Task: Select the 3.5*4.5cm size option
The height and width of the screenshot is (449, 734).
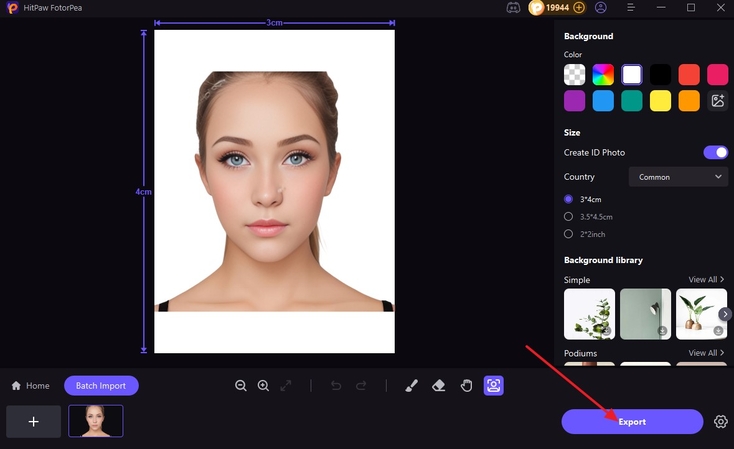Action: [x=588, y=217]
